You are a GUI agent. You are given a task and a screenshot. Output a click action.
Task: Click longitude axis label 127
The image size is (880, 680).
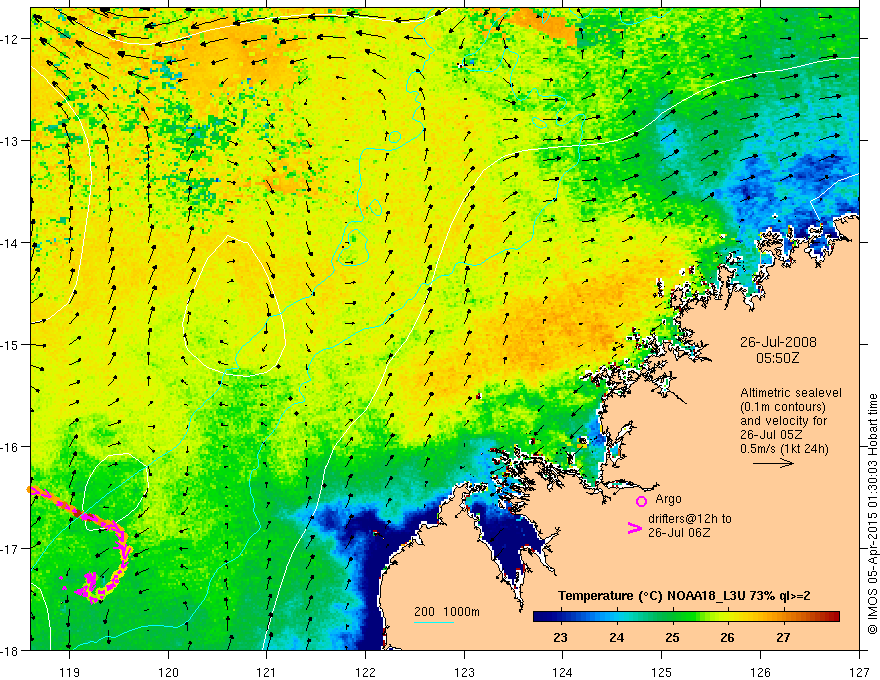[x=859, y=672]
